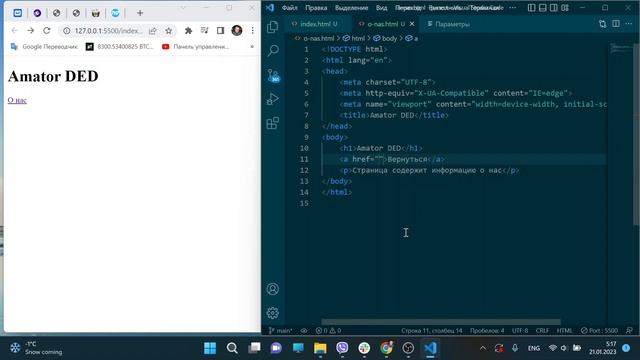Image resolution: width=640 pixels, height=360 pixels.
Task: Switch to the Параметры tab
Action: [449, 24]
